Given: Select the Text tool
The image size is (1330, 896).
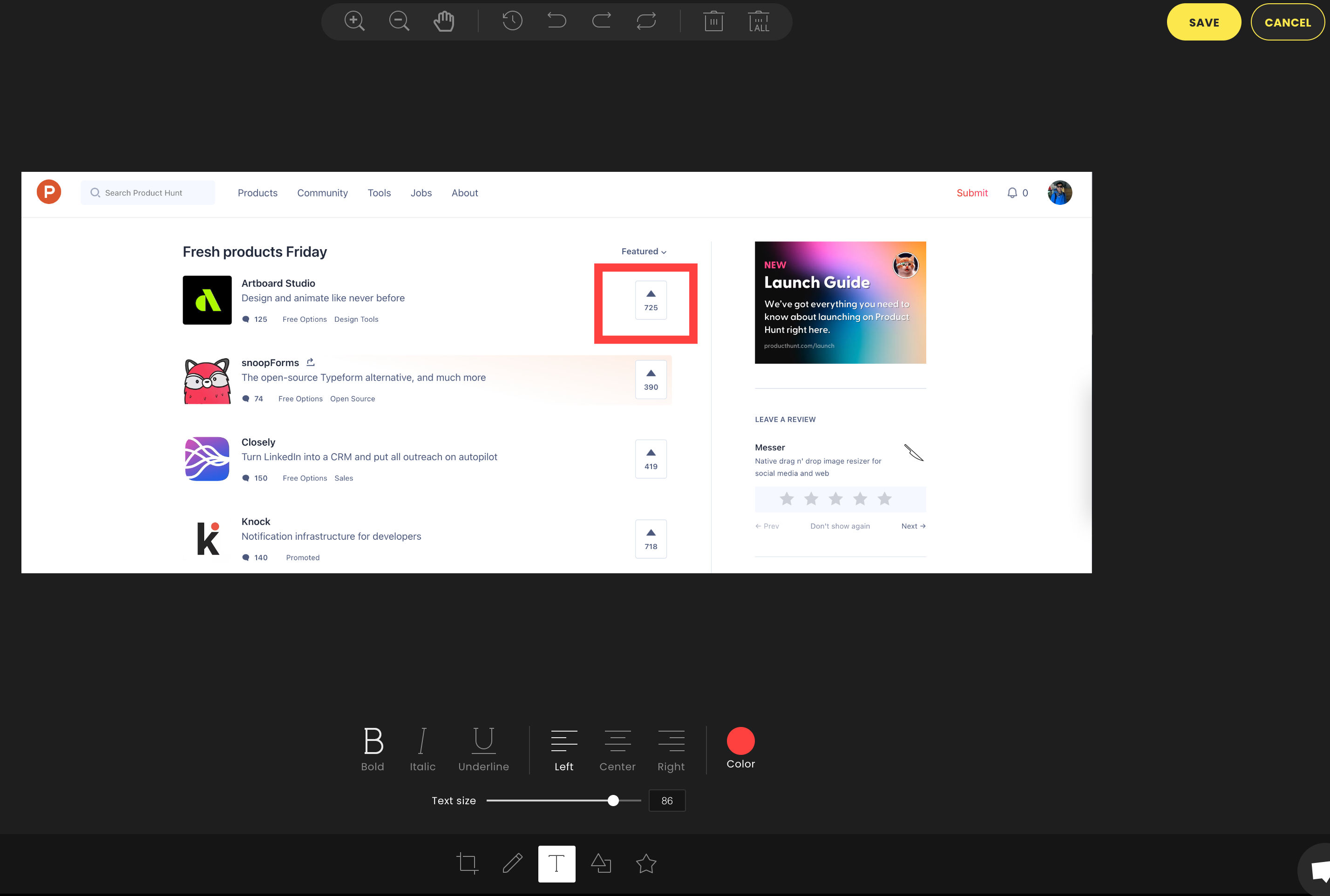Looking at the screenshot, I should 556,864.
